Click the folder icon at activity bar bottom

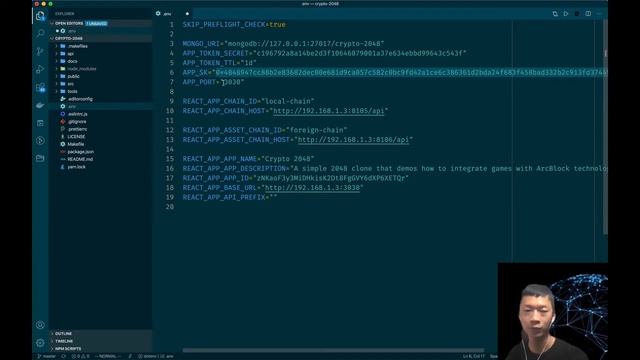point(40,158)
